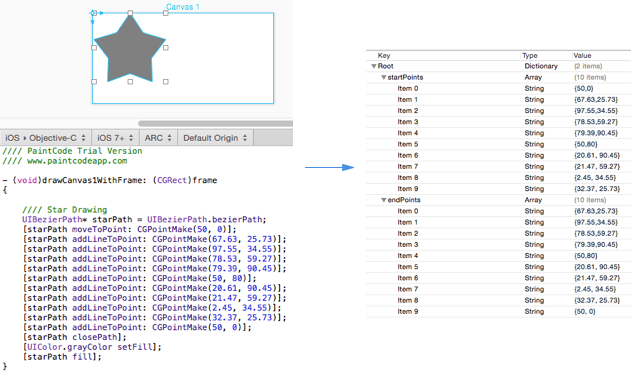Grab the star's bottom-left selection handle
Image resolution: width=636 pixels, height=372 pixels.
point(94,82)
